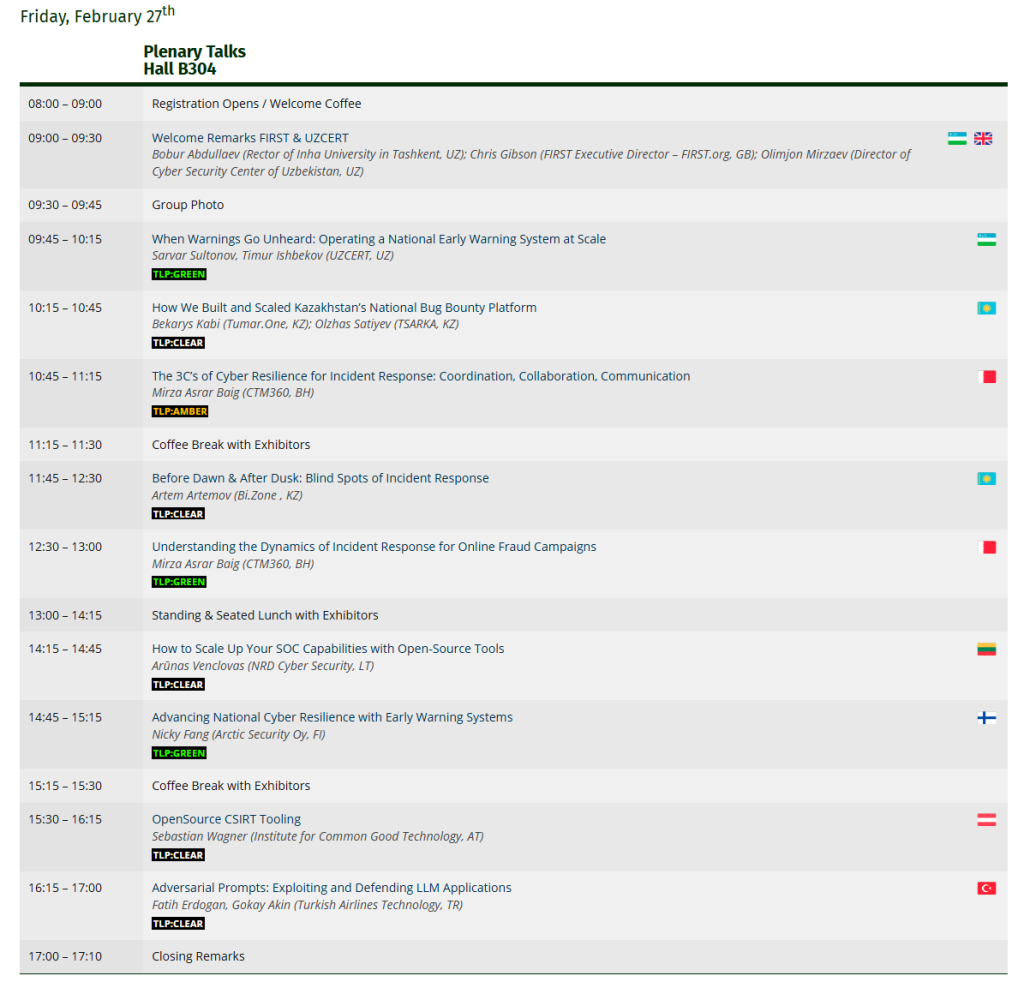Image resolution: width=1024 pixels, height=982 pixels.
Task: Click TLP:GREEN badge under Early Warning Systems talk
Action: 179,753
